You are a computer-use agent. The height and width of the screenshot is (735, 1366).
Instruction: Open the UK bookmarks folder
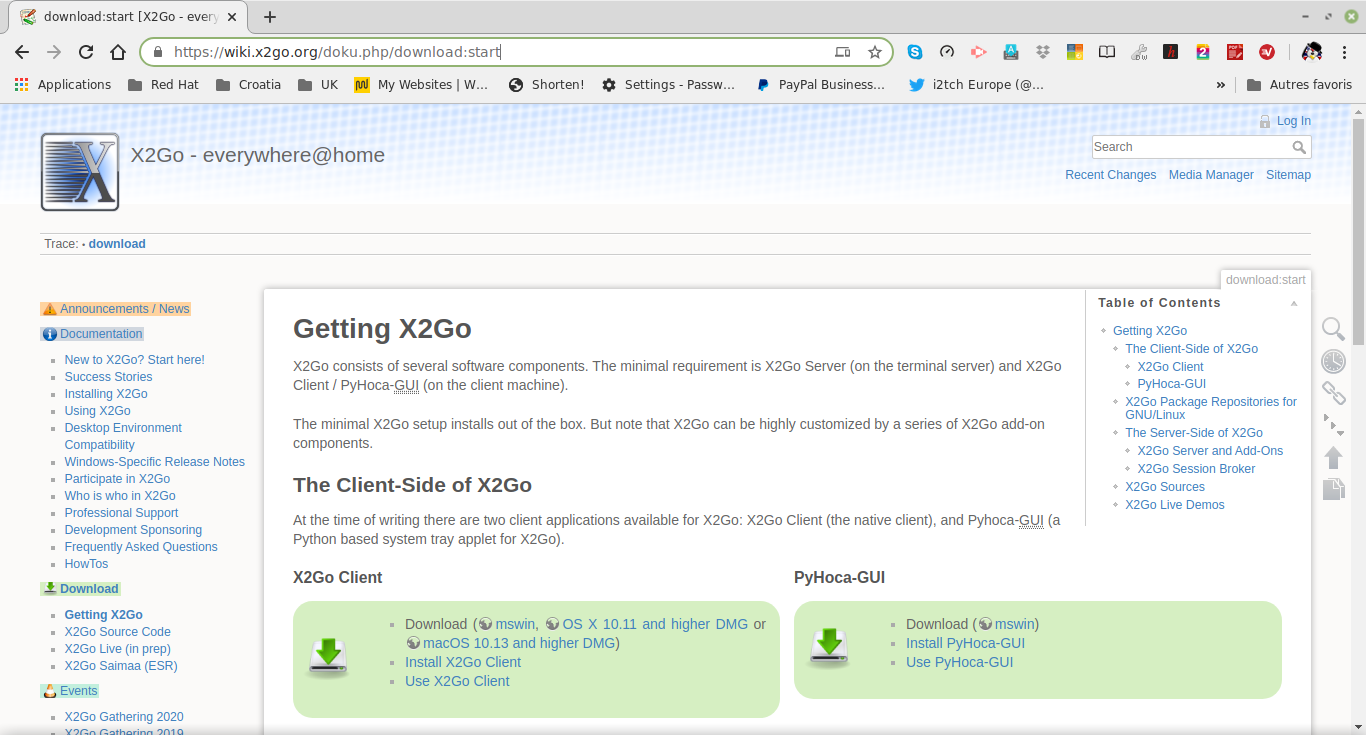click(x=318, y=85)
